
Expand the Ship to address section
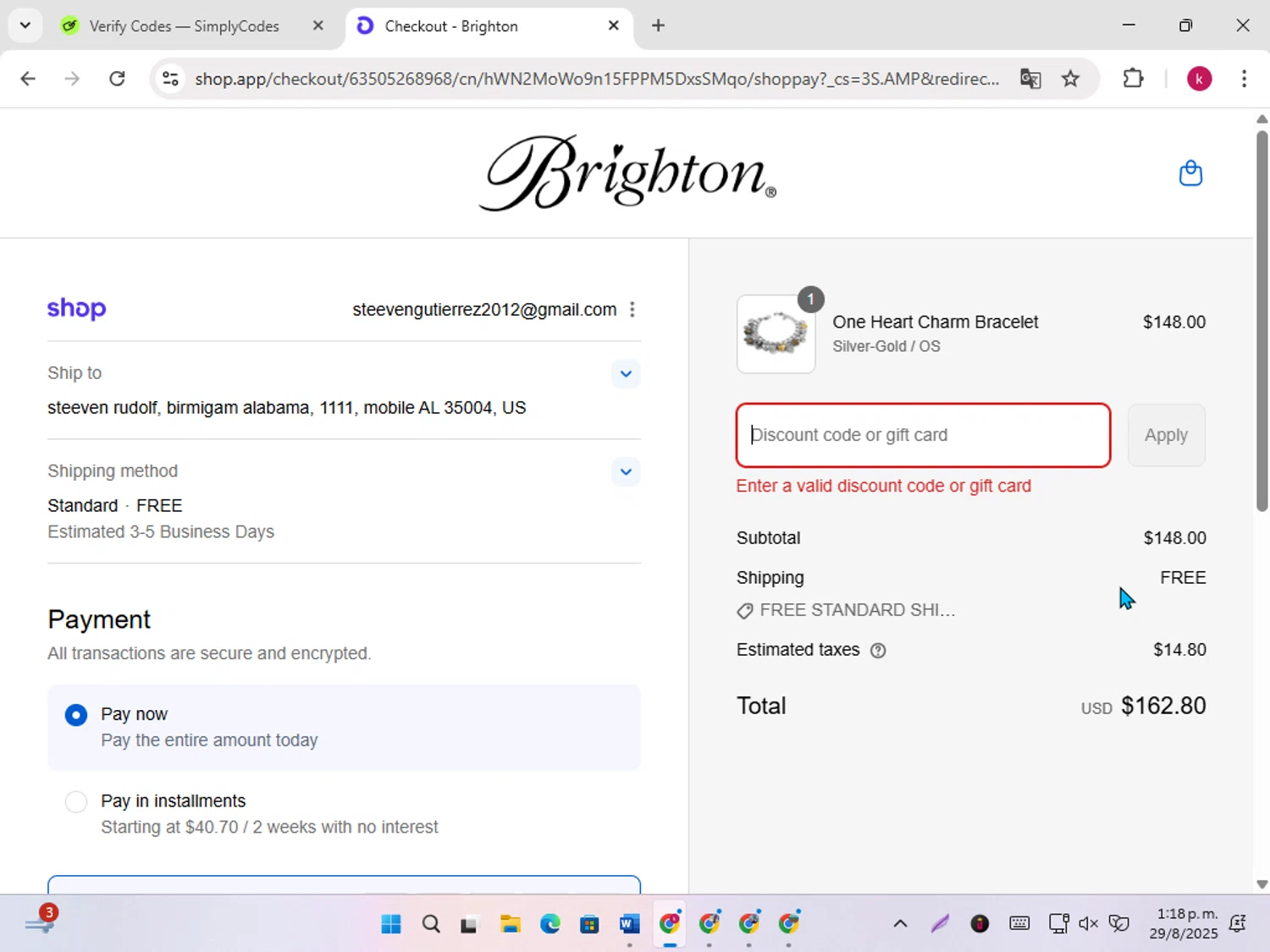click(x=626, y=374)
